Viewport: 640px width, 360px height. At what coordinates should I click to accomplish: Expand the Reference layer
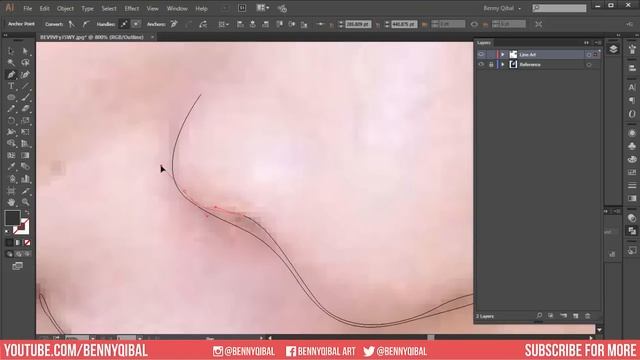pos(503,64)
